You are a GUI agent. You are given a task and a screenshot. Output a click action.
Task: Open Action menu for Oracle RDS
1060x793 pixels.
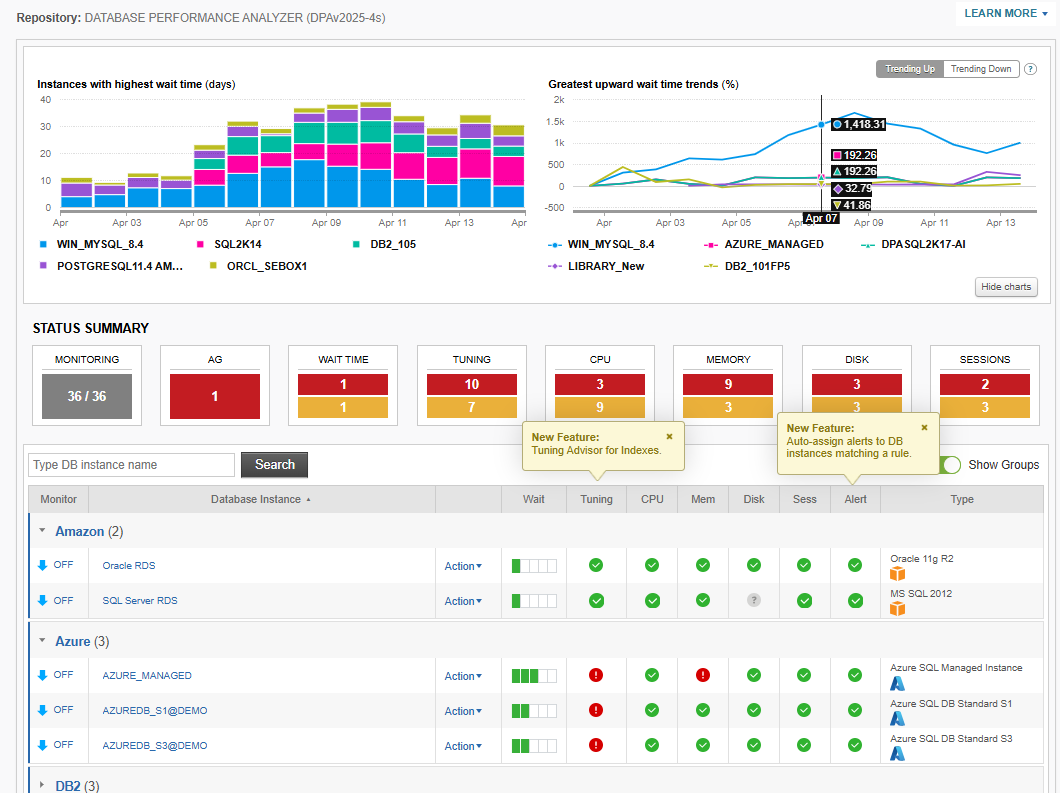tap(463, 567)
